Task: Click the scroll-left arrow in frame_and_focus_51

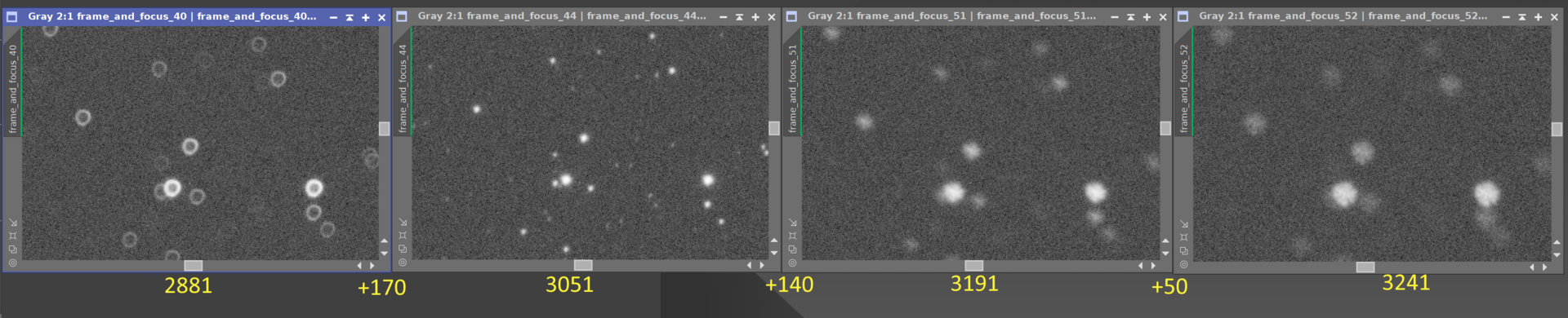Action: tap(1140, 265)
